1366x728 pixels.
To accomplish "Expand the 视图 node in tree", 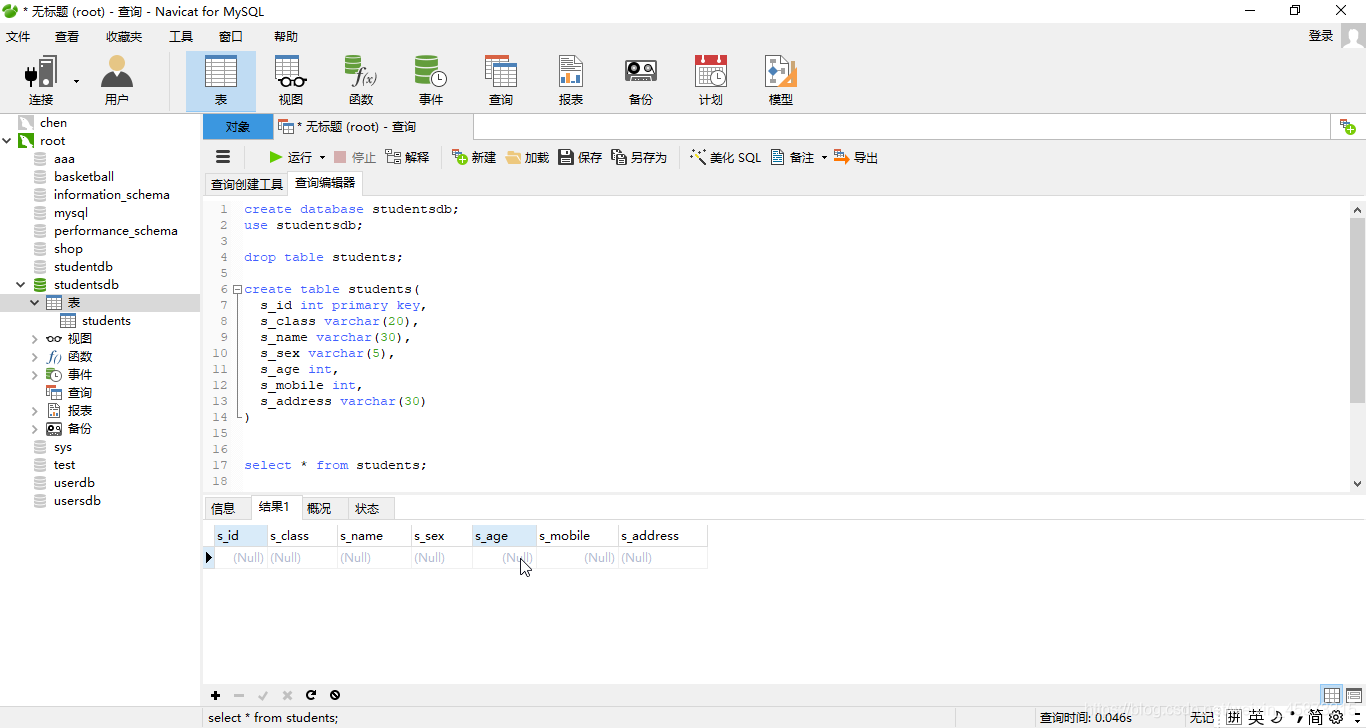I will pos(35,339).
